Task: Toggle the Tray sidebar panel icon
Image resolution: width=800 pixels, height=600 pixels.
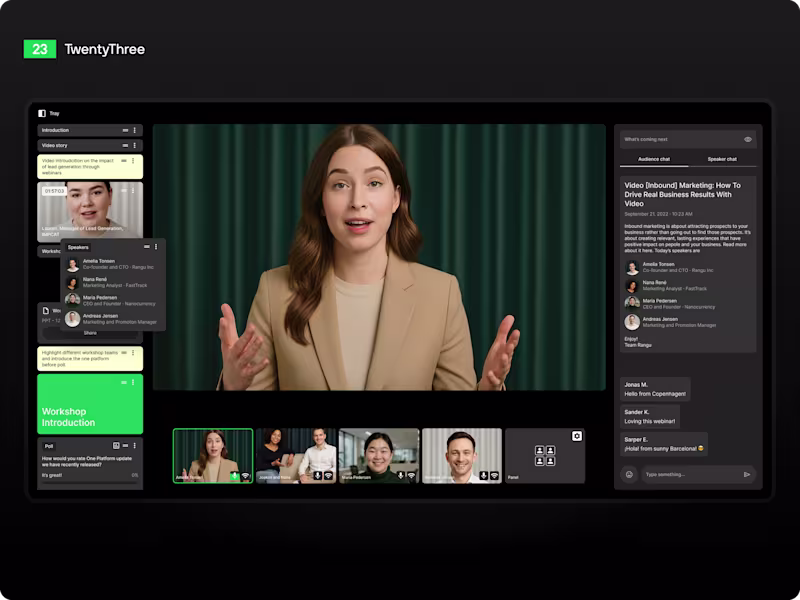Action: tap(42, 113)
